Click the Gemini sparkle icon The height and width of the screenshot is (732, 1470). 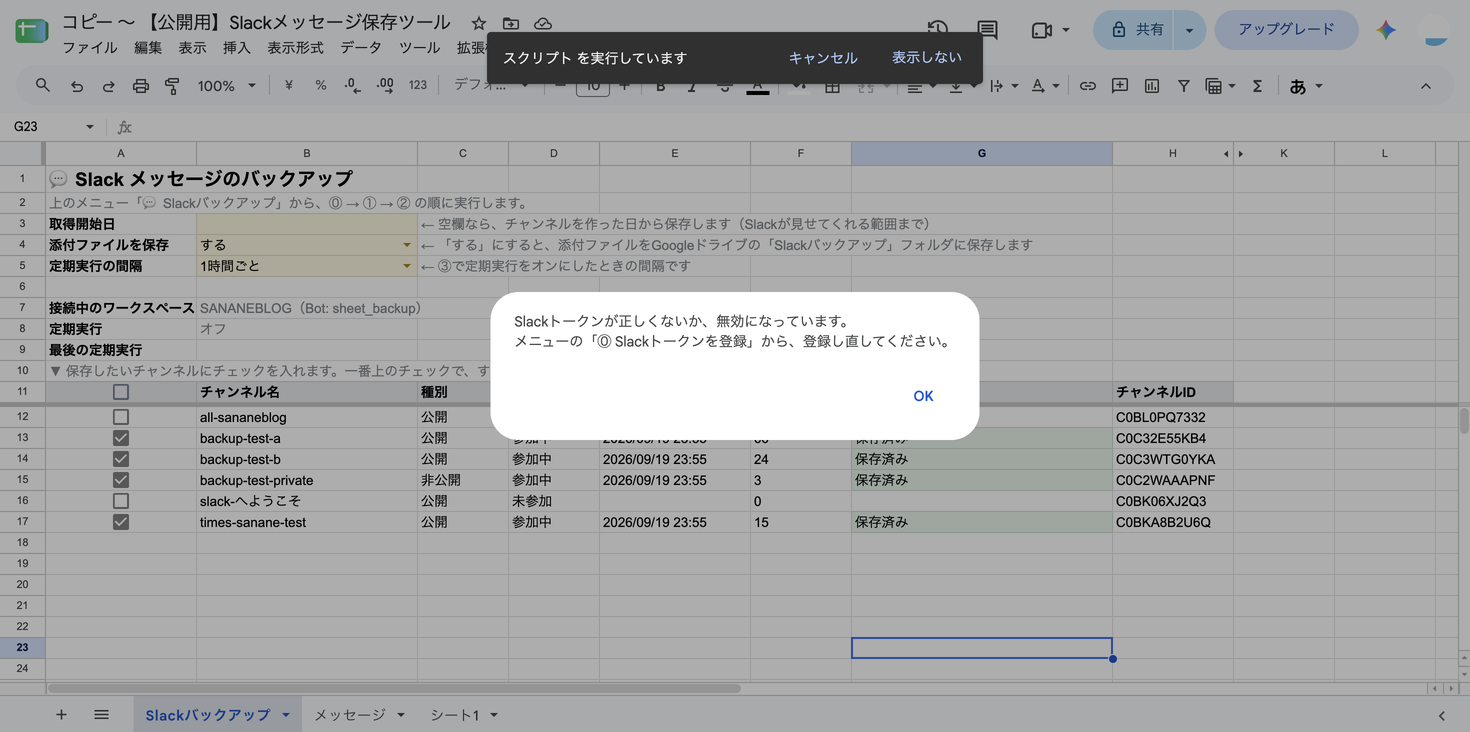click(x=1386, y=30)
